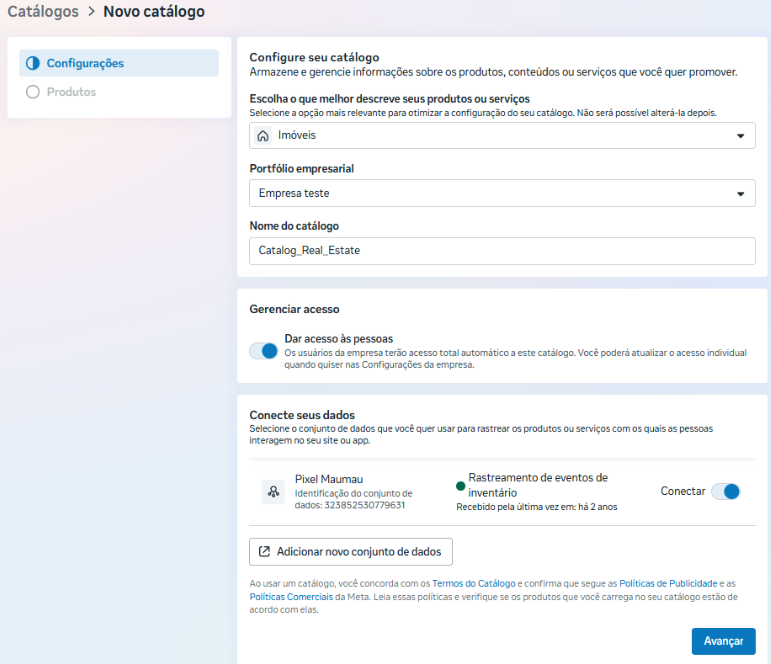Click the Rastreamento de eventos de inventário label

coord(538,485)
